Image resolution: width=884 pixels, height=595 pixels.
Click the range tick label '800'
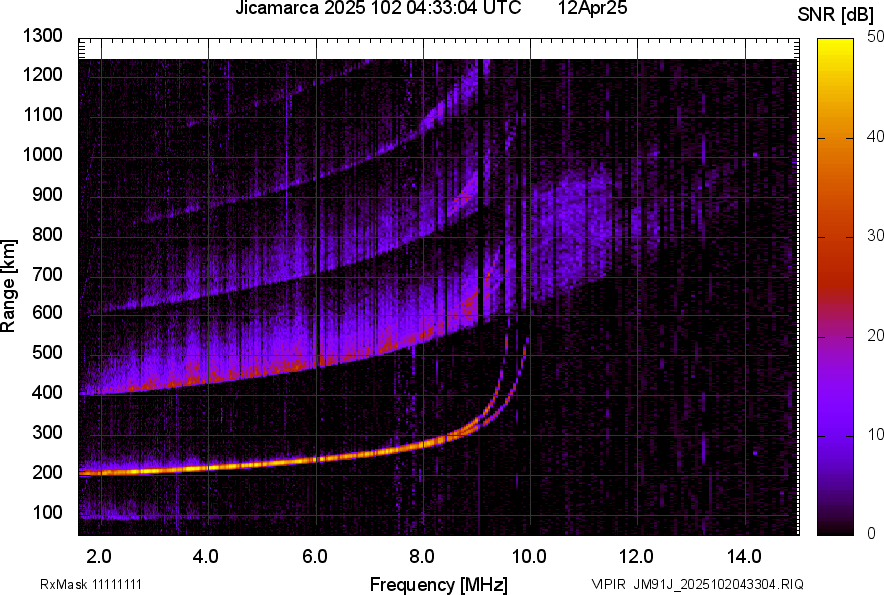pyautogui.click(x=47, y=233)
